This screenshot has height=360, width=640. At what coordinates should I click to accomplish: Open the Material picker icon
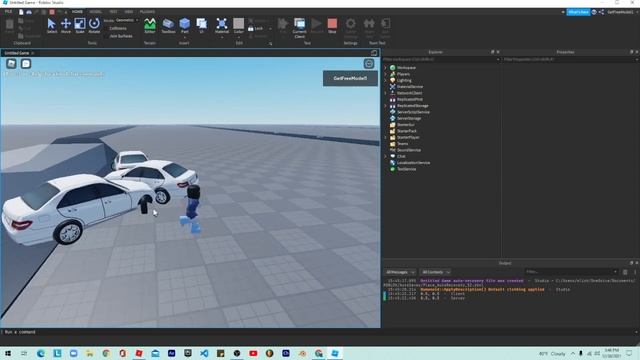point(222,24)
